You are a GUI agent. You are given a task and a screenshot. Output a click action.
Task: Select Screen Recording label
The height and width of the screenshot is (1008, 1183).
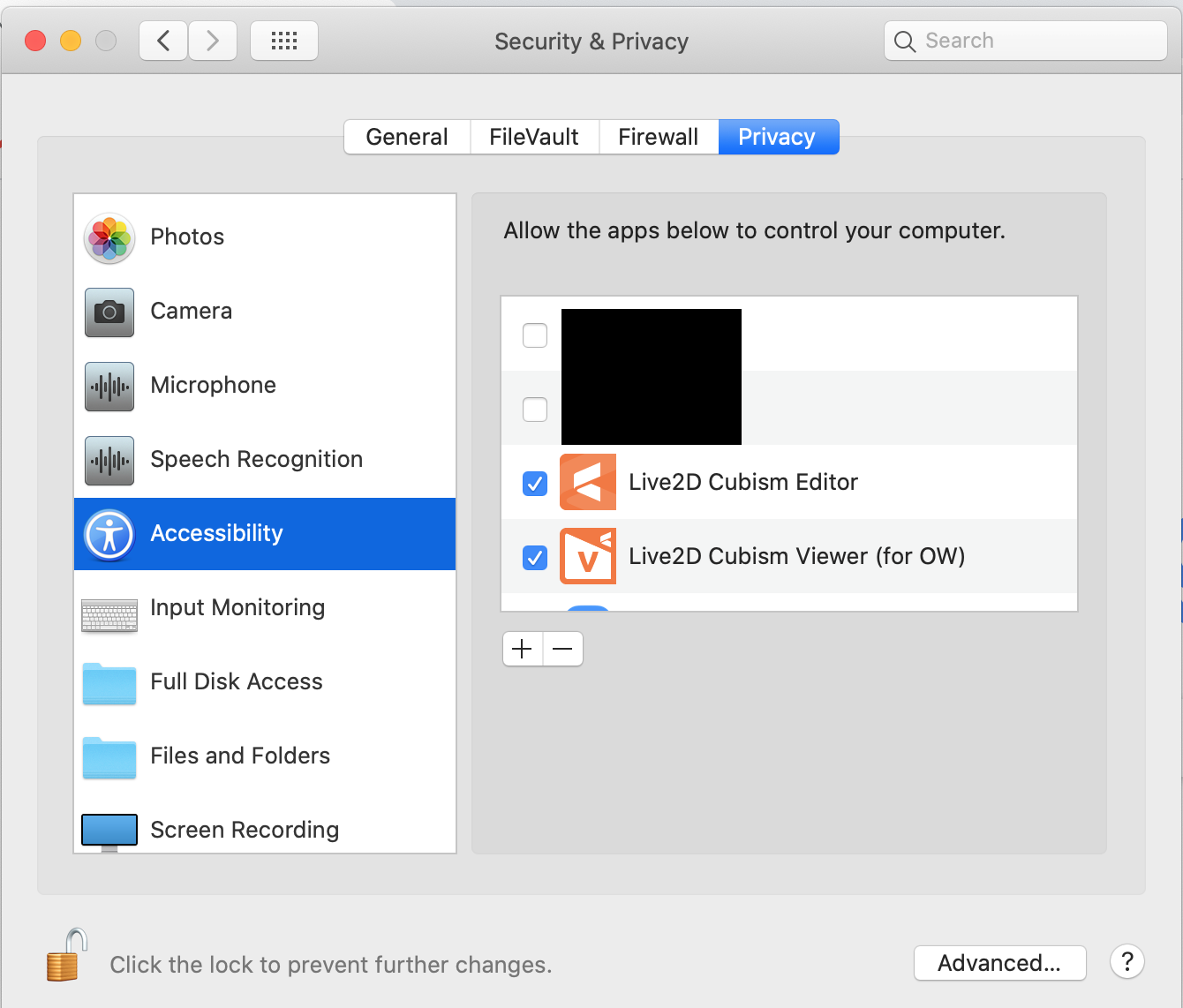tap(245, 831)
